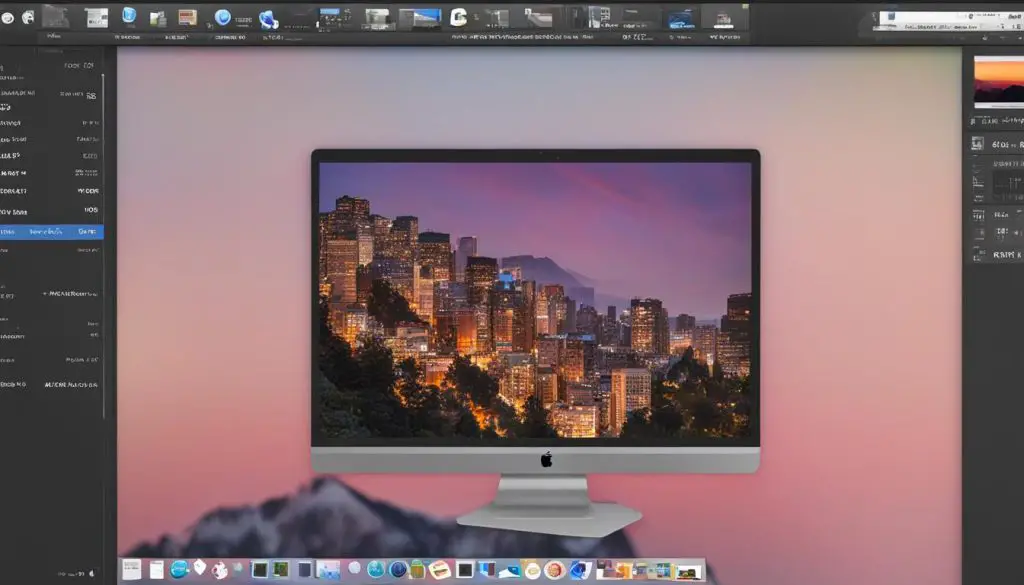Click the square layer icon below sunset thumbnail
The width and height of the screenshot is (1024, 585).
pos(978,144)
